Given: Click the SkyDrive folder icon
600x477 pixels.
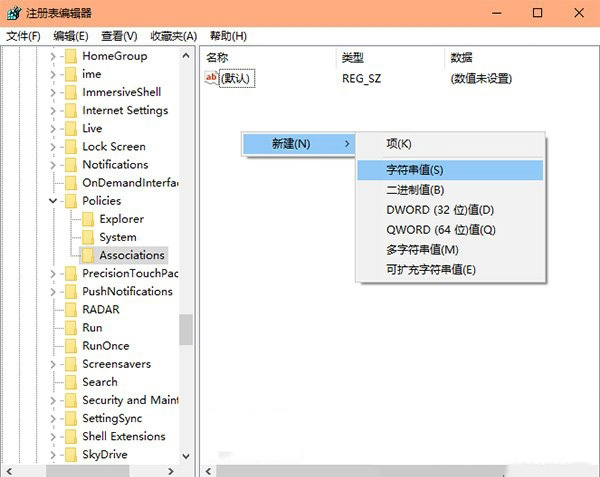Looking at the screenshot, I should click(71, 454).
